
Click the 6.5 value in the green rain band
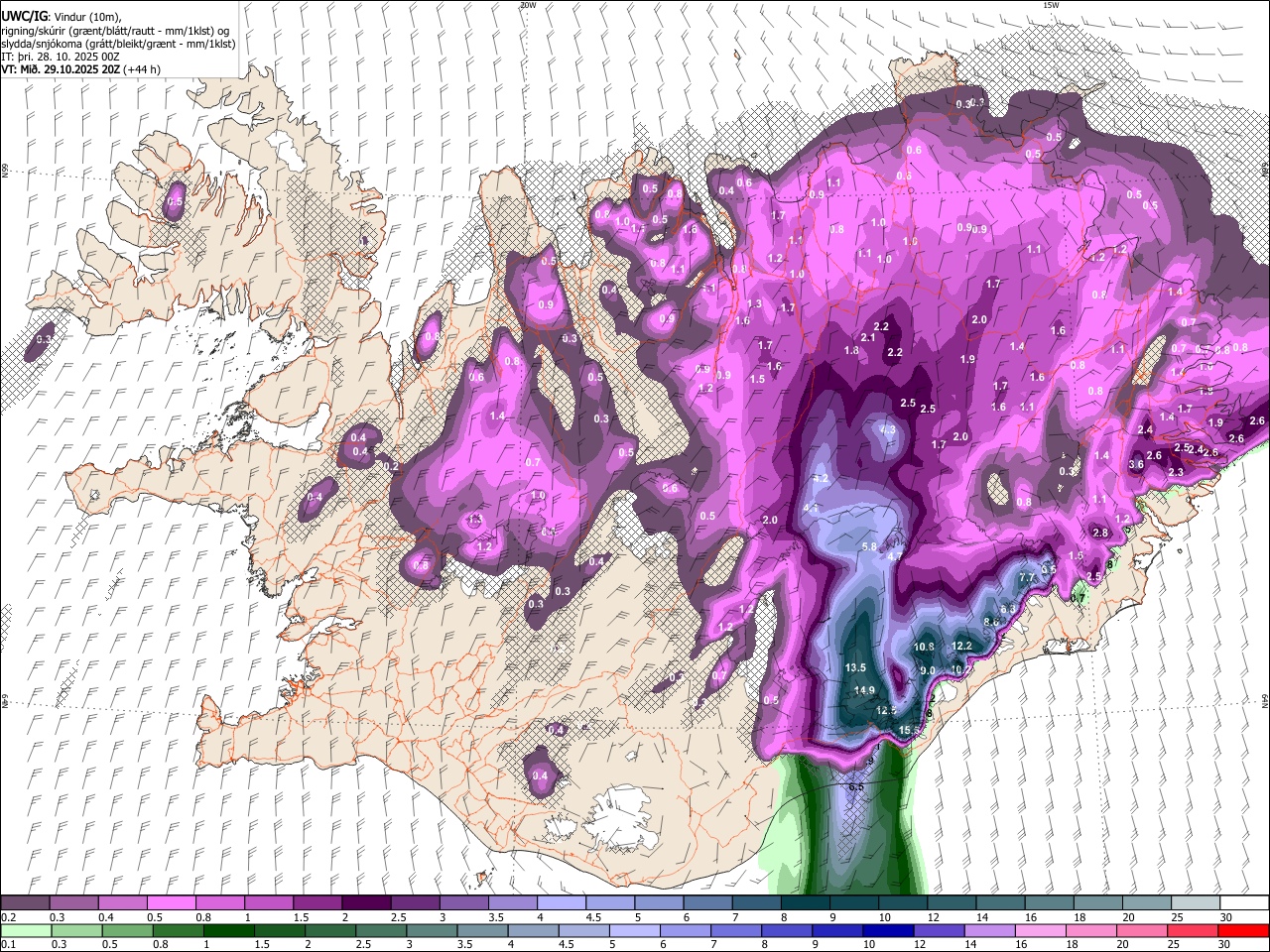(856, 786)
